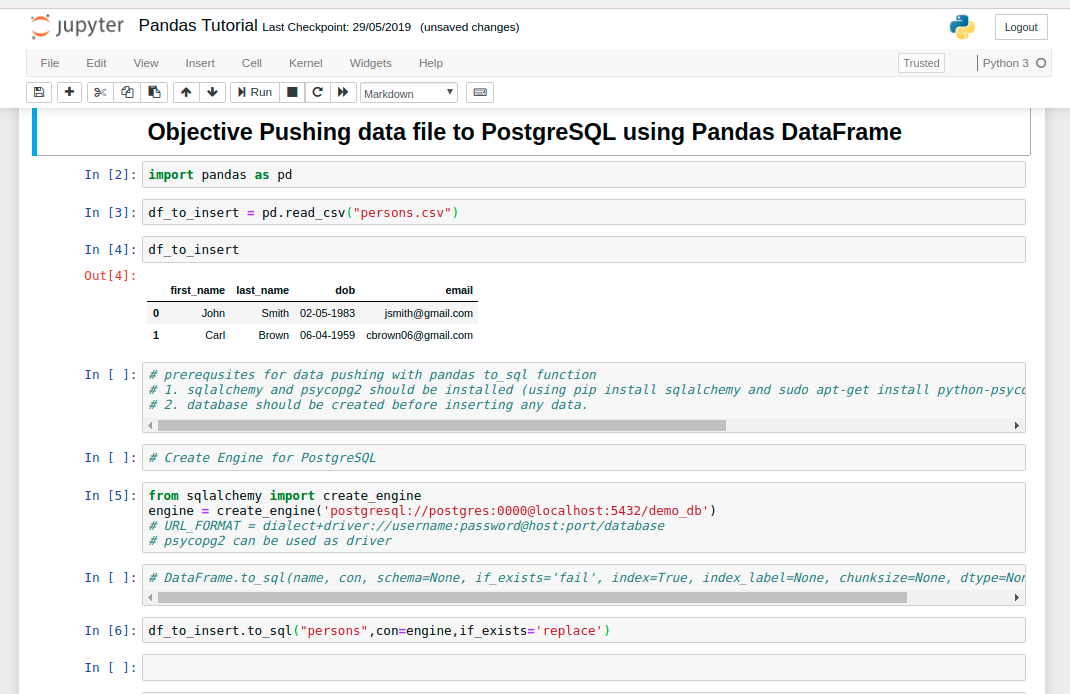Image resolution: width=1070 pixels, height=694 pixels.
Task: Open the Widgets menu
Action: pyautogui.click(x=371, y=63)
